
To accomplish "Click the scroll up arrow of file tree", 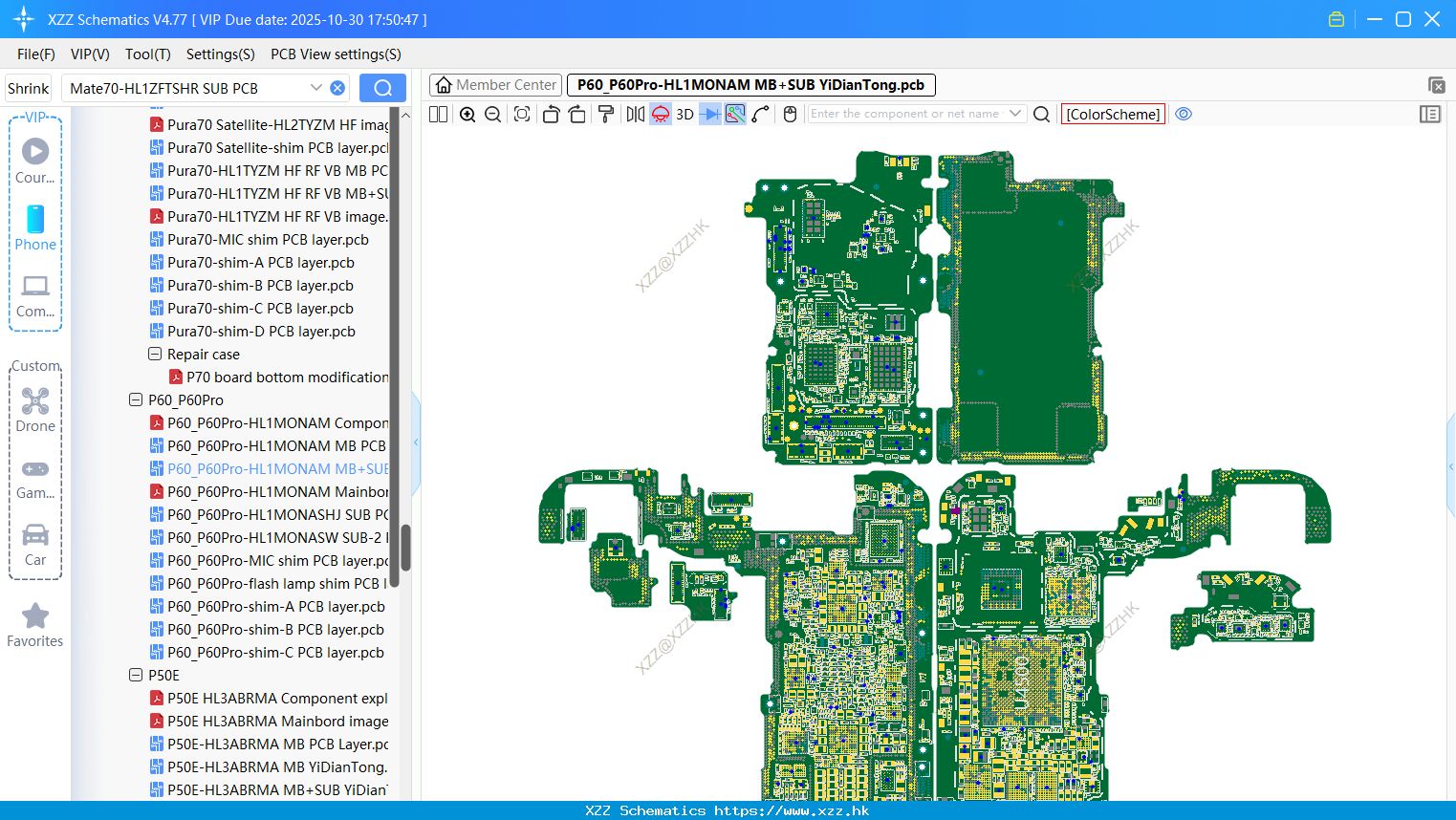I will point(405,115).
